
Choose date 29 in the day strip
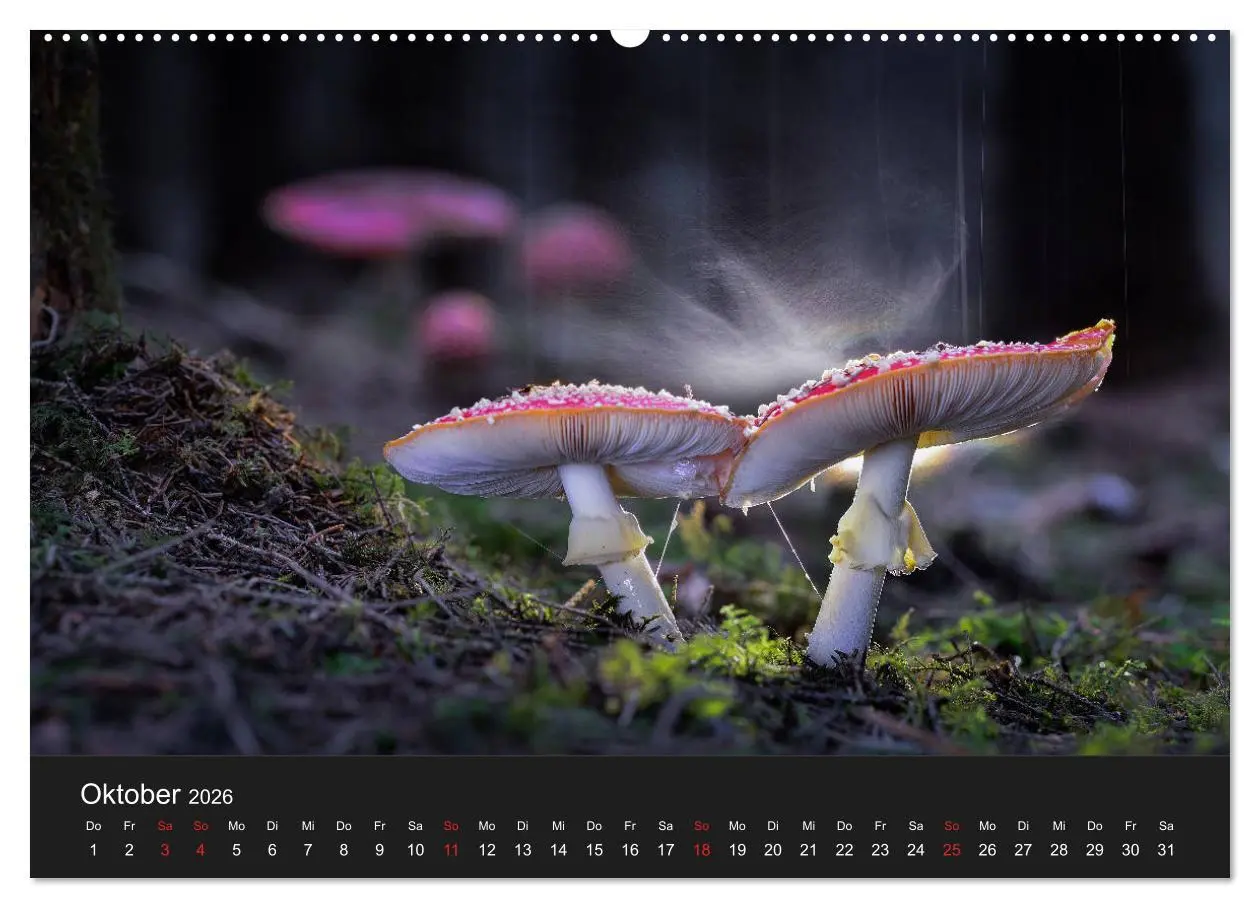pos(1095,850)
